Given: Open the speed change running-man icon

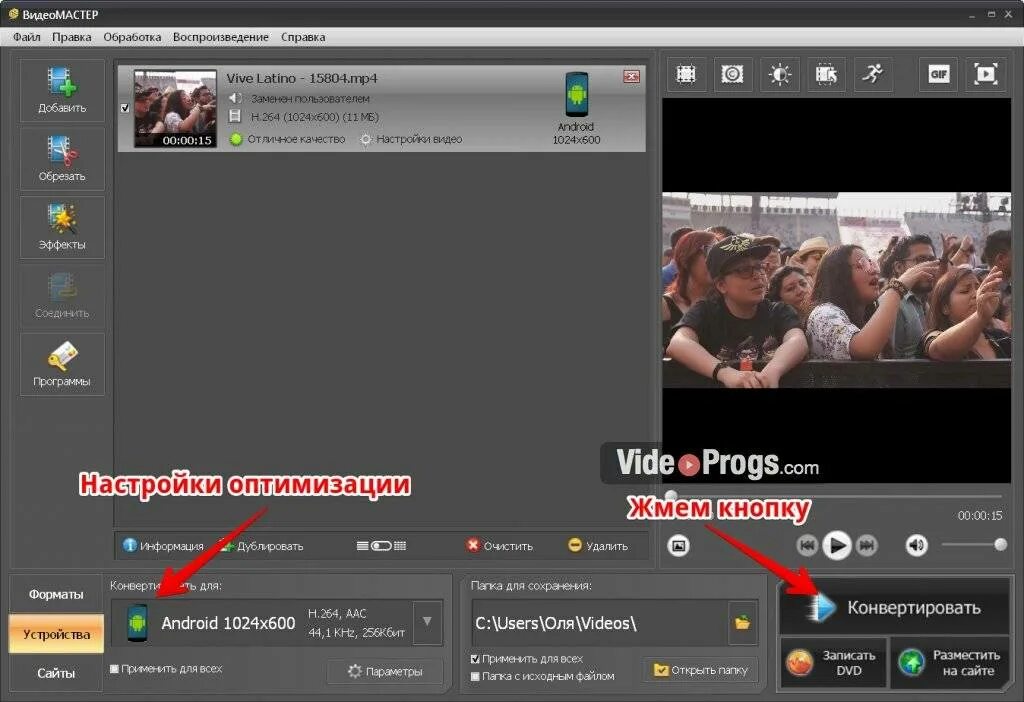Looking at the screenshot, I should (x=873, y=74).
